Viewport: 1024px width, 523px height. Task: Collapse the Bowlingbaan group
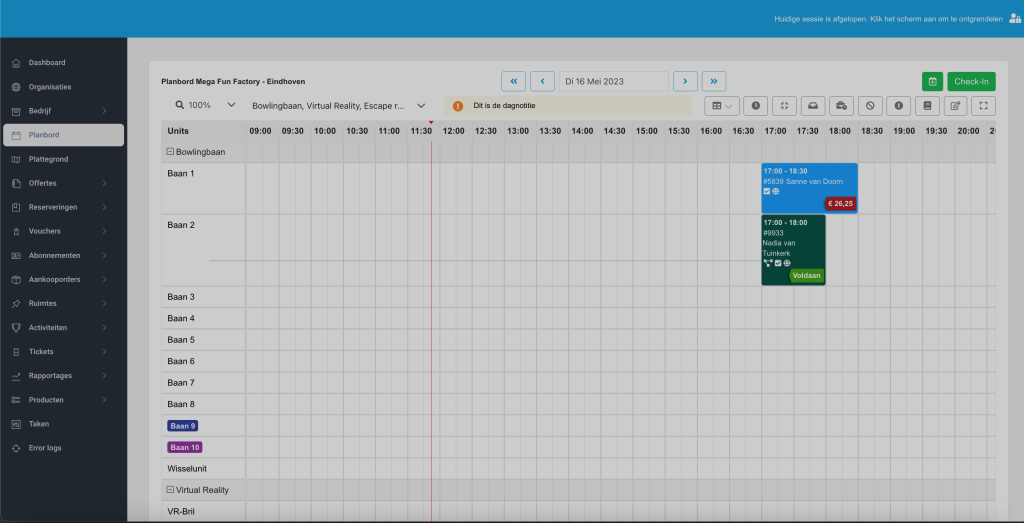[170, 152]
